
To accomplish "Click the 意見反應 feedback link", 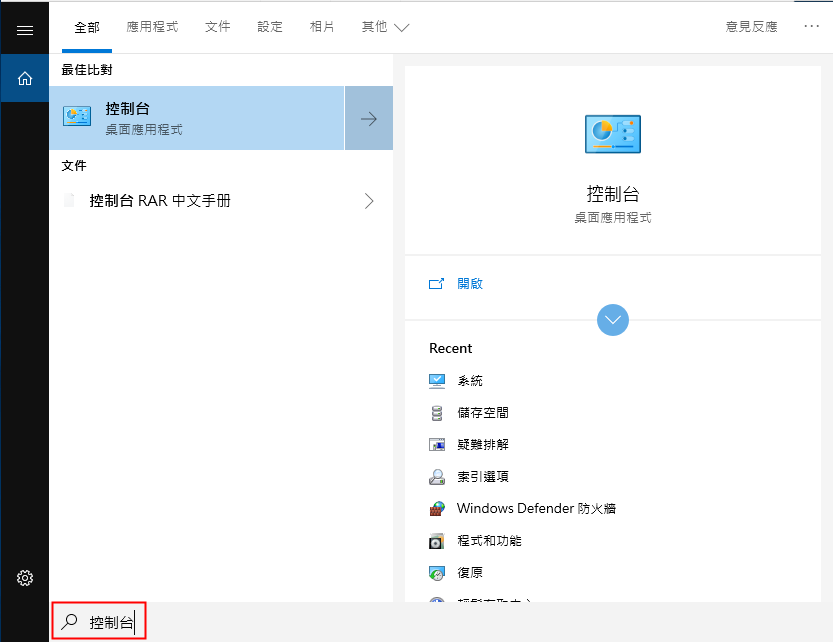I will point(752,27).
